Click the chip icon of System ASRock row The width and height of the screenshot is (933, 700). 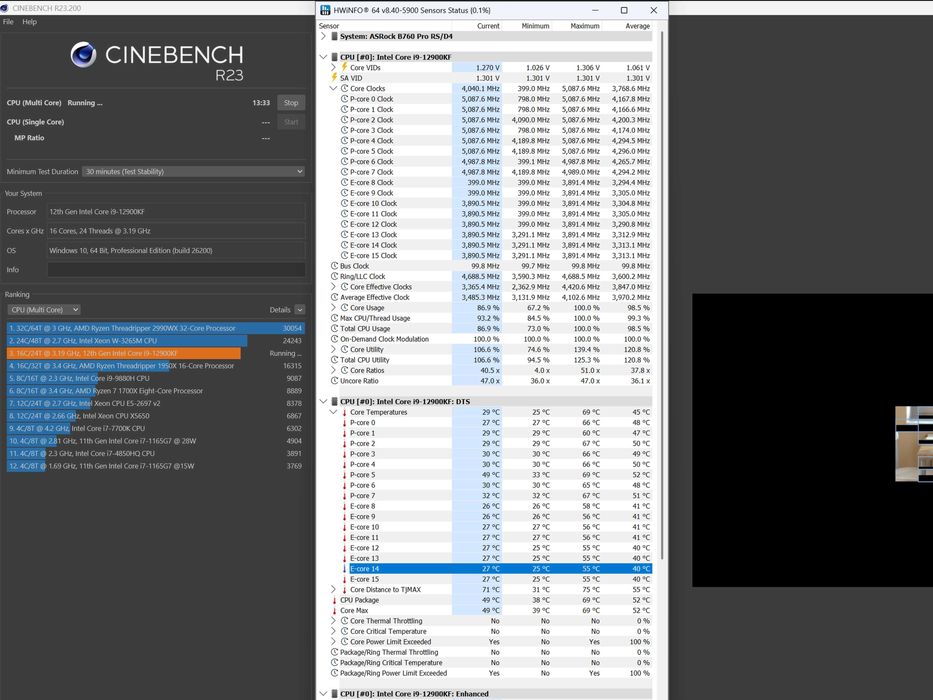334,36
